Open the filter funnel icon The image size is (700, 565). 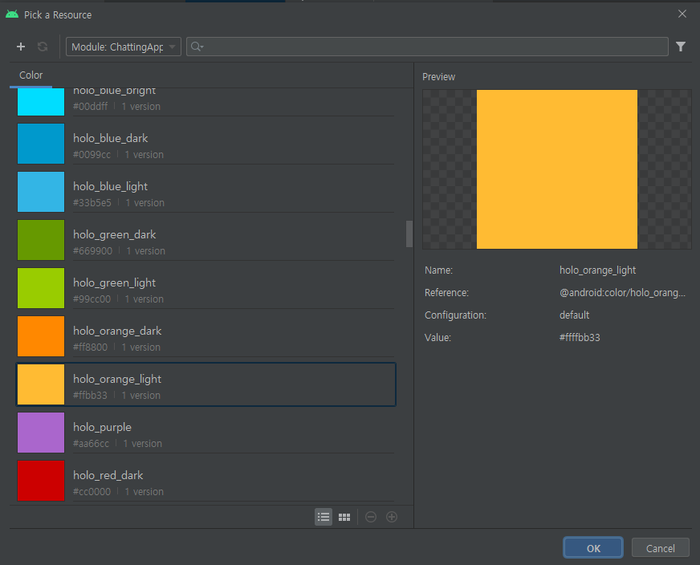(680, 46)
